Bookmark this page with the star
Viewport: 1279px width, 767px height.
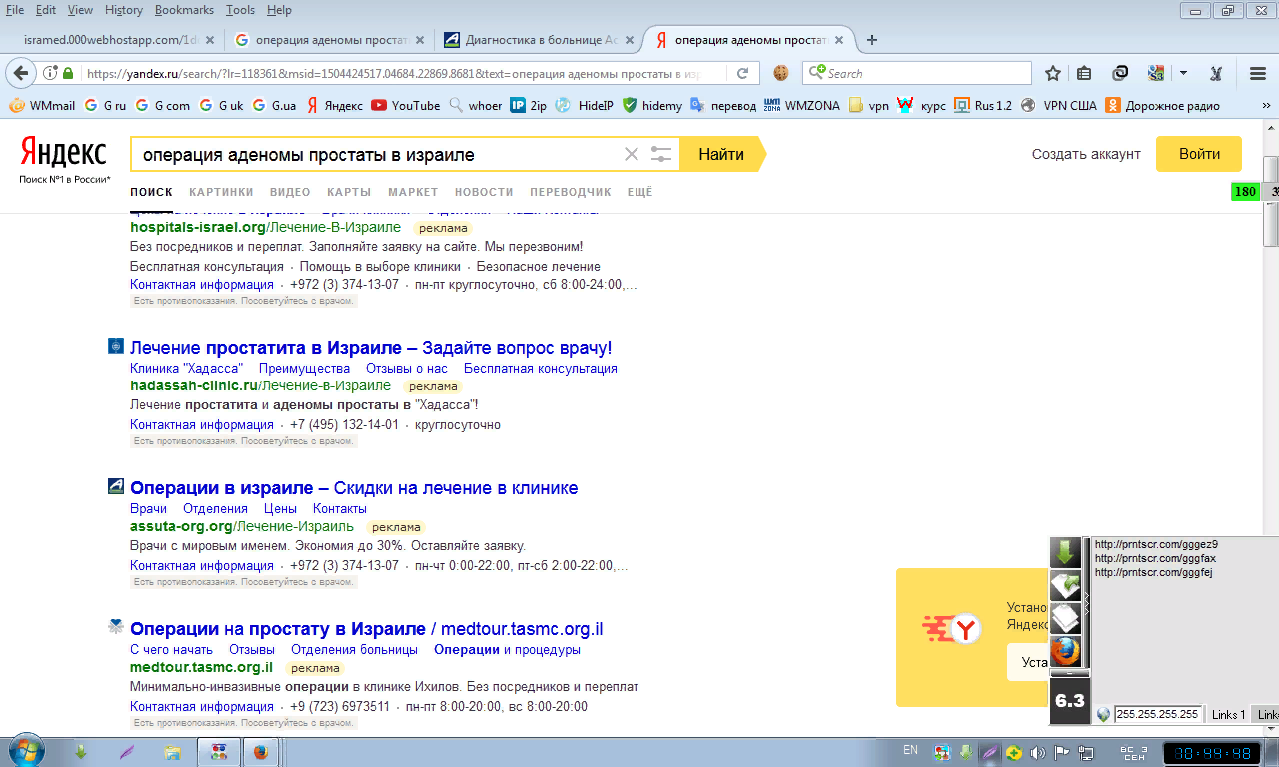point(1053,73)
